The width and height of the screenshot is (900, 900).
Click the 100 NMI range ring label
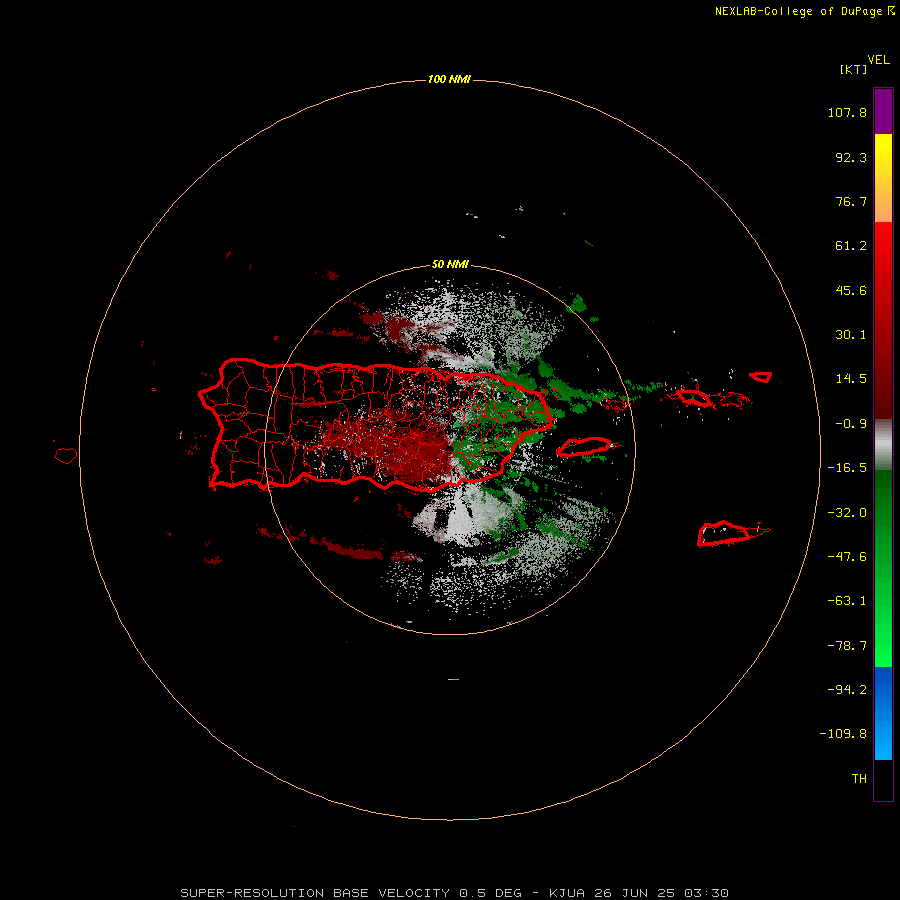pos(449,79)
